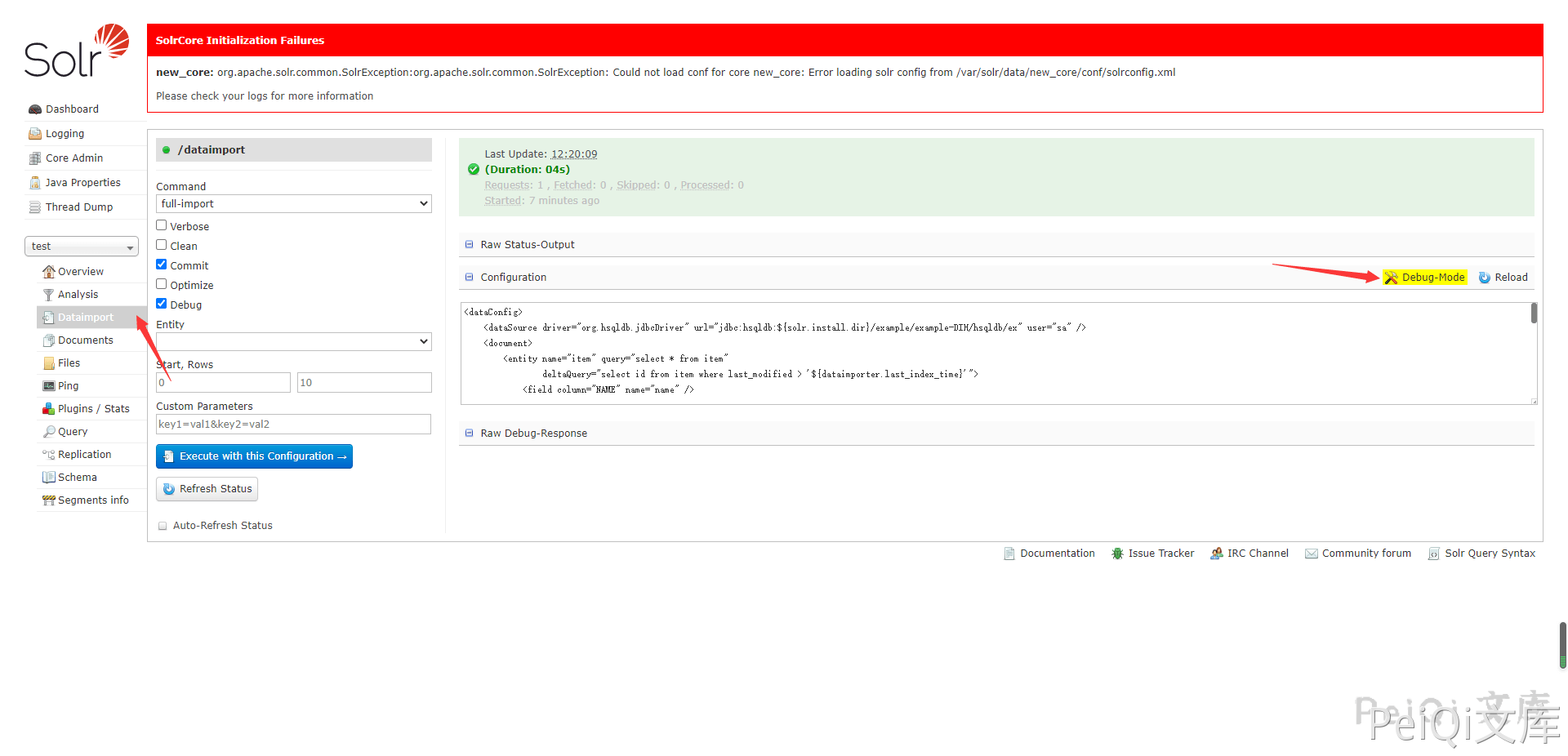Open the Command full-import dropdown

point(294,204)
